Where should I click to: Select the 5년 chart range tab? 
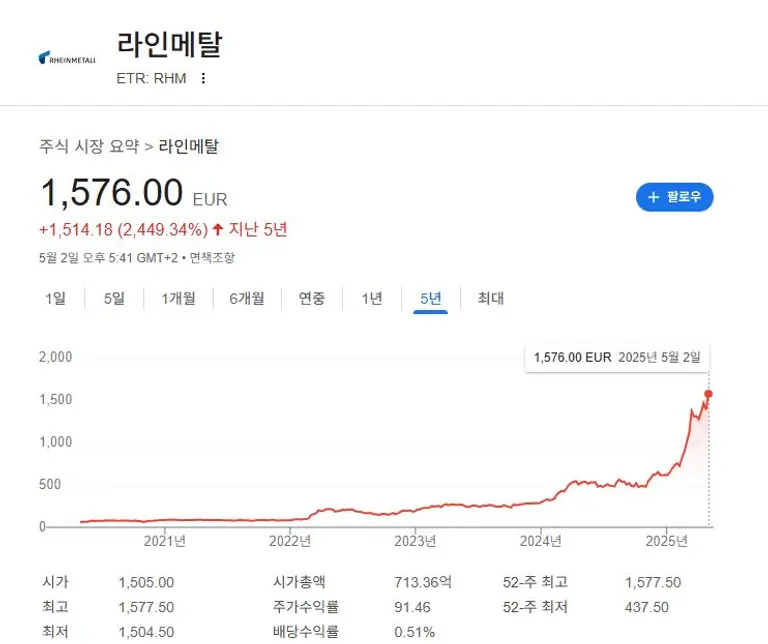point(431,298)
